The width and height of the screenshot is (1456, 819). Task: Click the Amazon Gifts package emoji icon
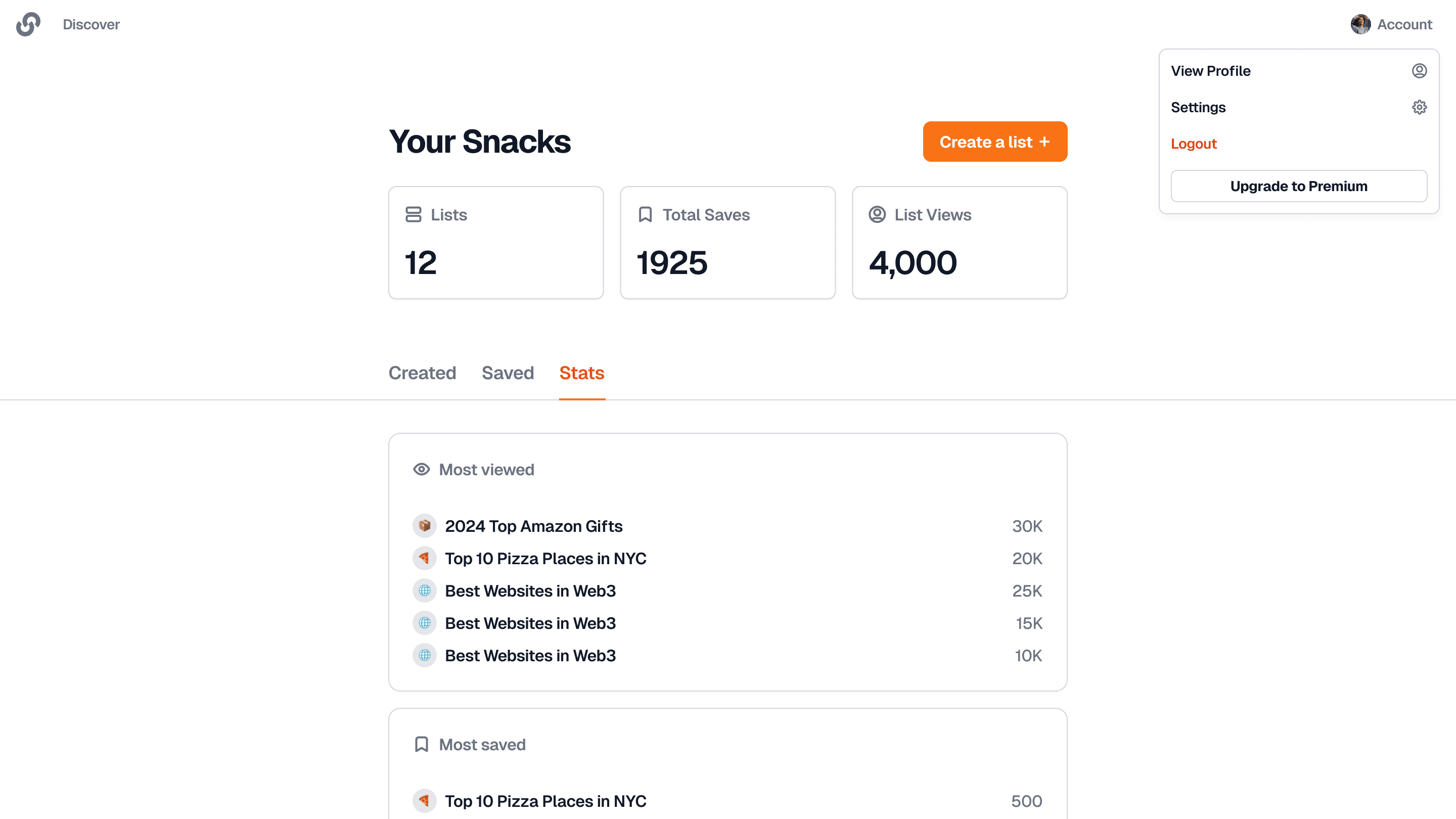click(425, 526)
